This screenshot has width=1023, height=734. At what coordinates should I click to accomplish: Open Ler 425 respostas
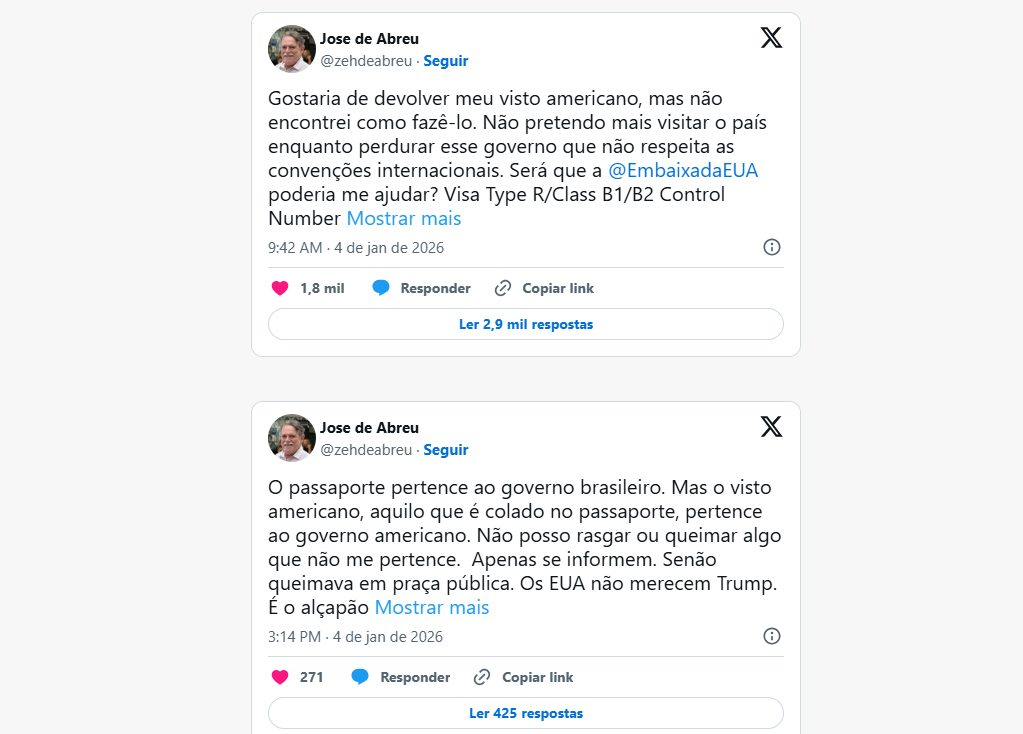525,713
